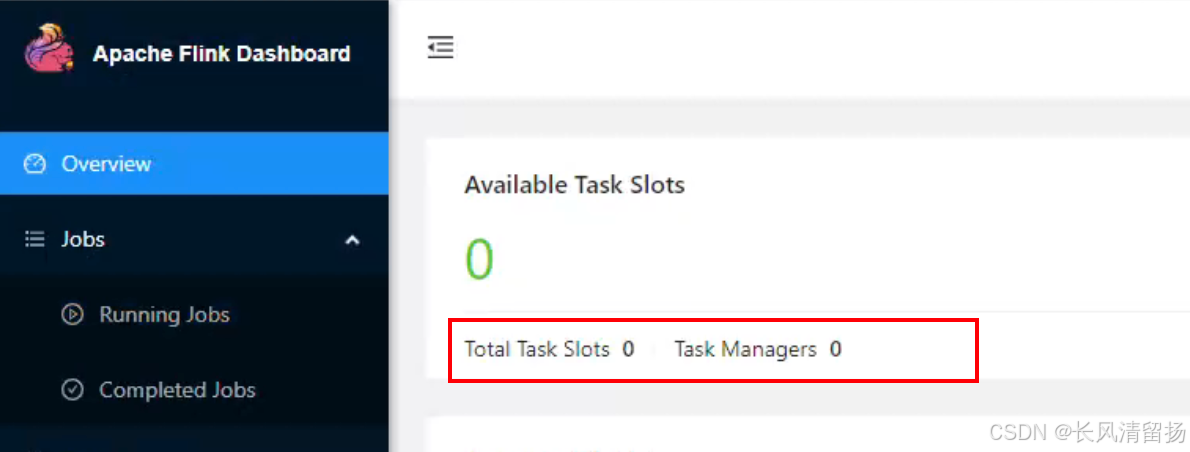Click the Jobs list icon
This screenshot has width=1190, height=452.
click(x=35, y=240)
